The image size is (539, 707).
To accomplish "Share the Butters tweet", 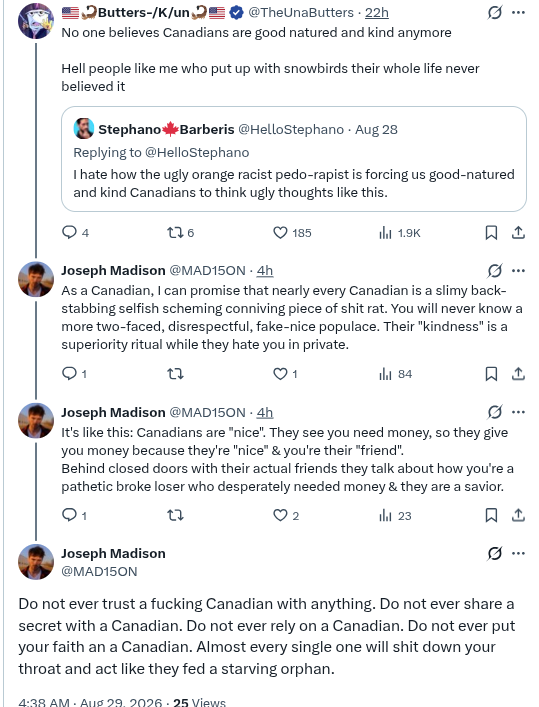I will [x=518, y=232].
